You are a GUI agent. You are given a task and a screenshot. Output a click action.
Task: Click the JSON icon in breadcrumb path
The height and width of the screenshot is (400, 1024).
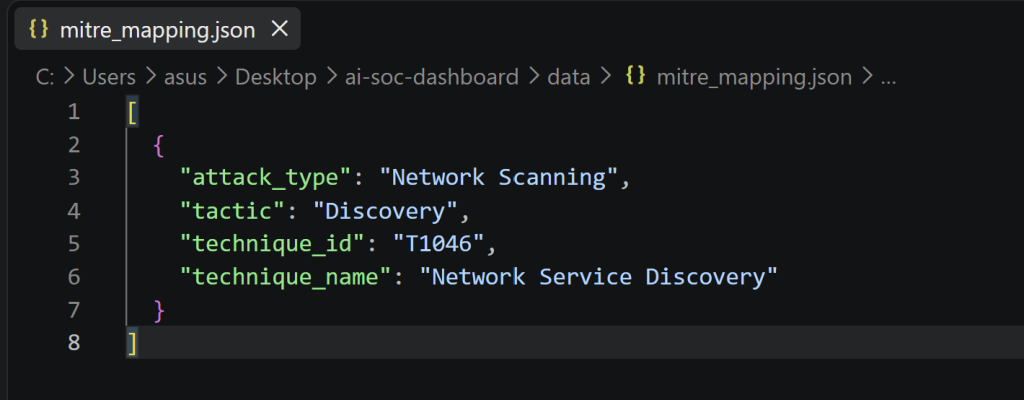pyautogui.click(x=635, y=76)
